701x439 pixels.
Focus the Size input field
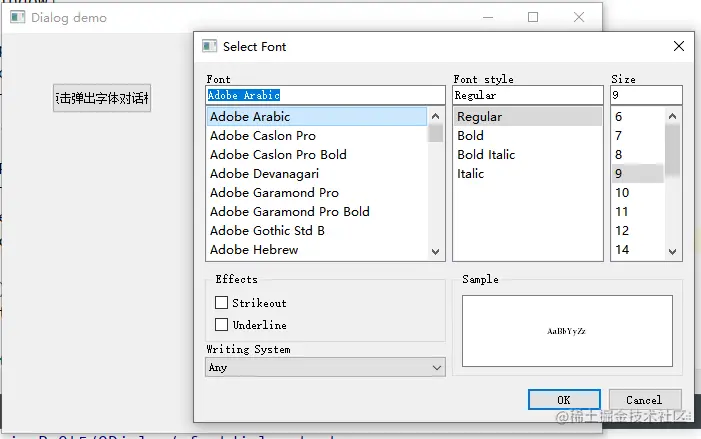coord(646,95)
